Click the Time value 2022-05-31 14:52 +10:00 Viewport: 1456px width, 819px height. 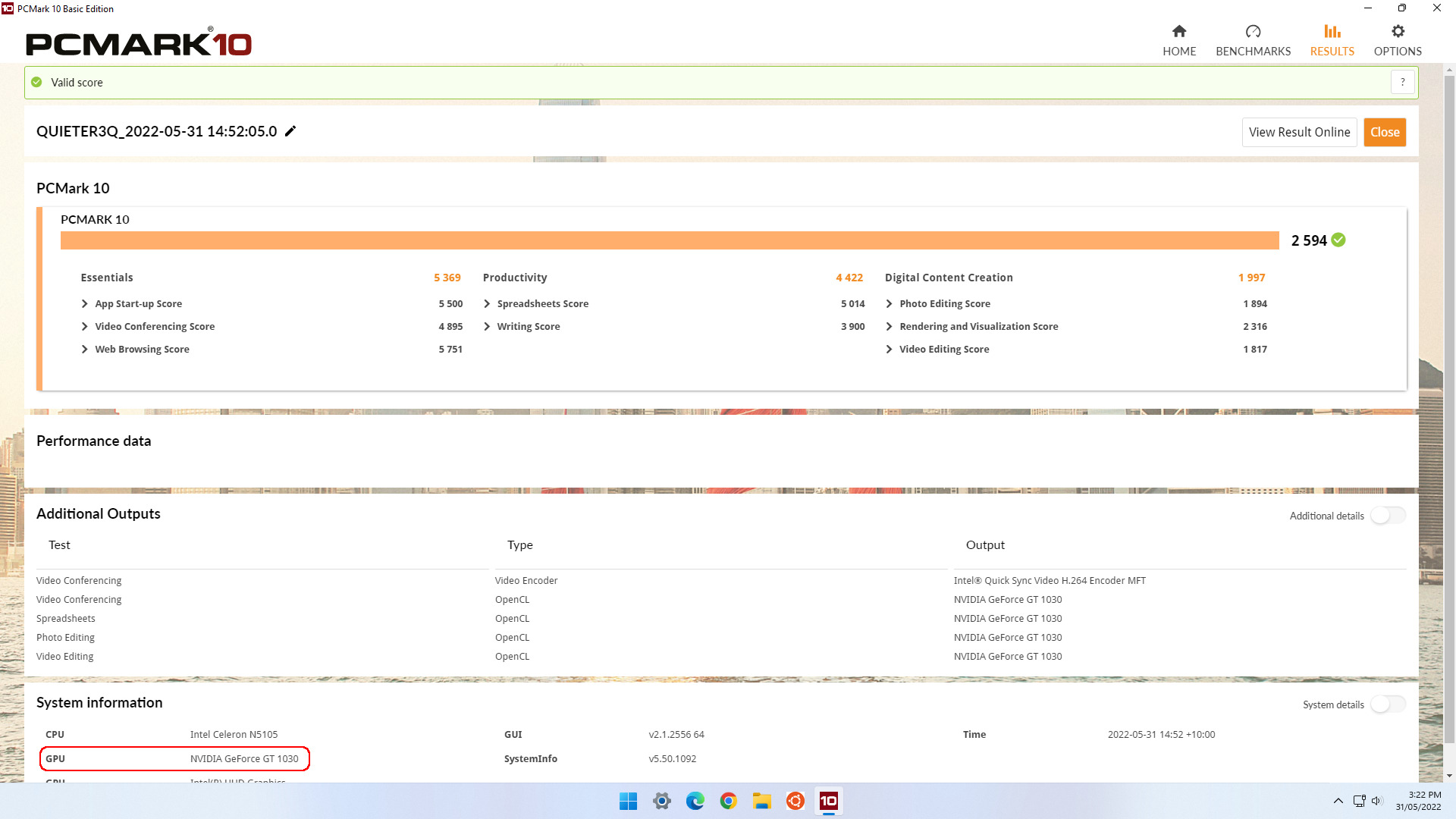pyautogui.click(x=1161, y=734)
